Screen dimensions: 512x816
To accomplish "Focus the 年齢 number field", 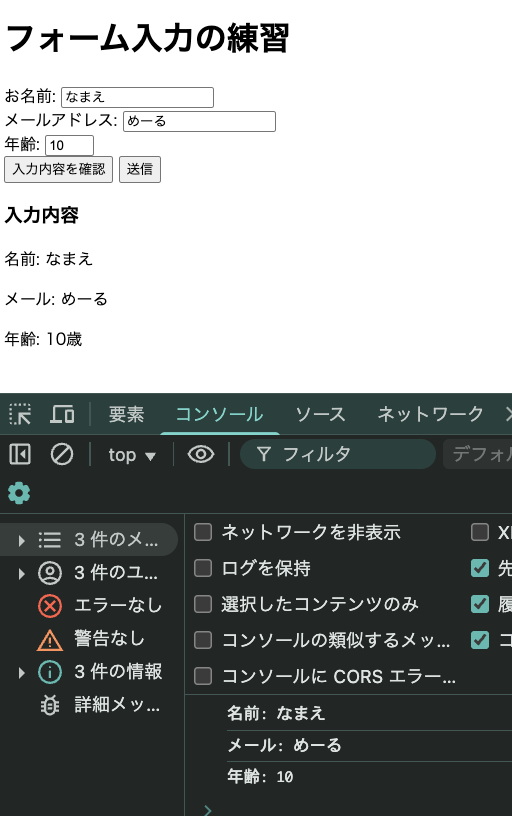I will click(70, 145).
